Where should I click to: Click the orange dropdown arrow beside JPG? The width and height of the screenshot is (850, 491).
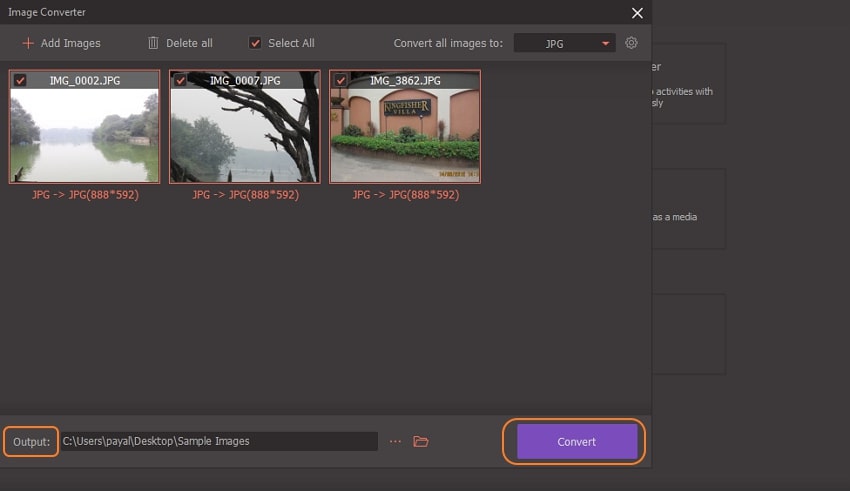[x=605, y=44]
